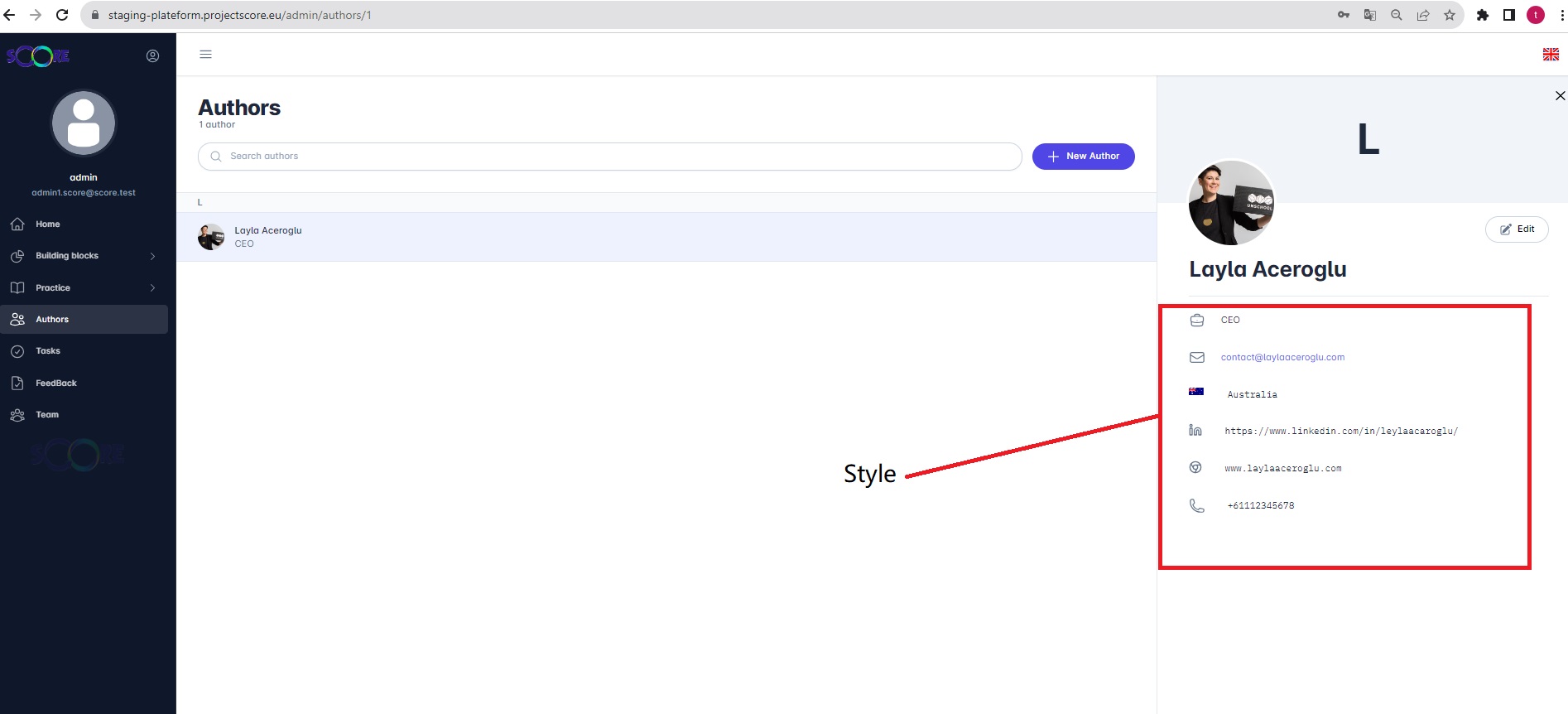Go to the Tasks section
This screenshot has height=714, width=1568.
click(47, 351)
